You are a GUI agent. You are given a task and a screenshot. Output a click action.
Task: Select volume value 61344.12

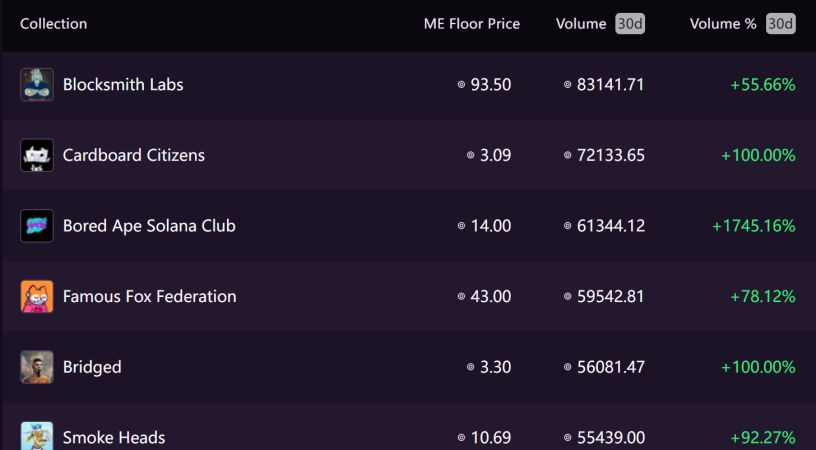[x=610, y=226]
